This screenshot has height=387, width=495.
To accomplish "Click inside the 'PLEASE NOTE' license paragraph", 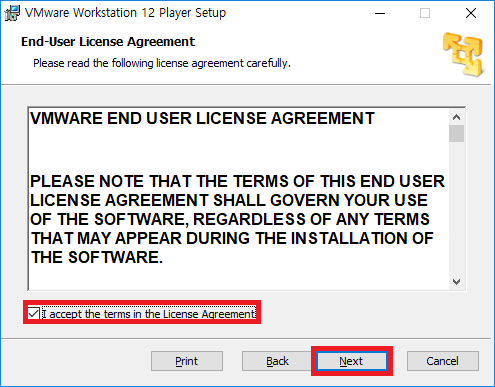I will (237, 219).
